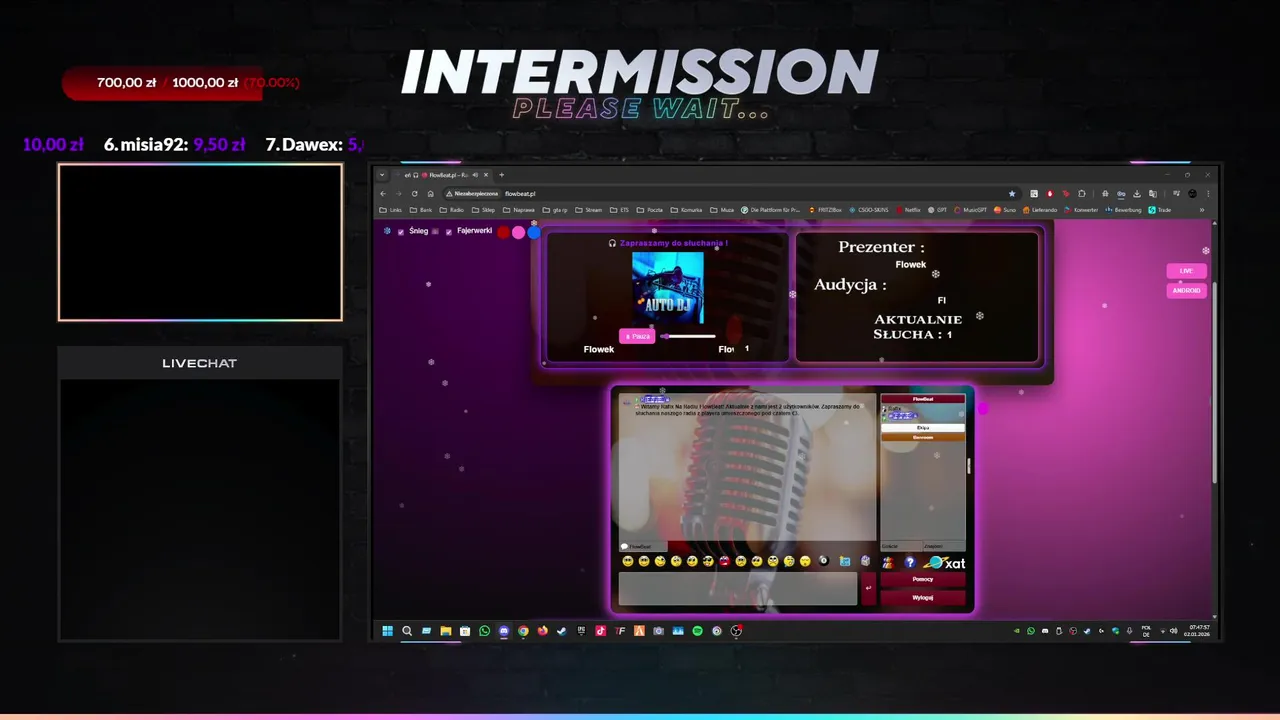Click the Wyloguj button in xat chat

coord(923,598)
